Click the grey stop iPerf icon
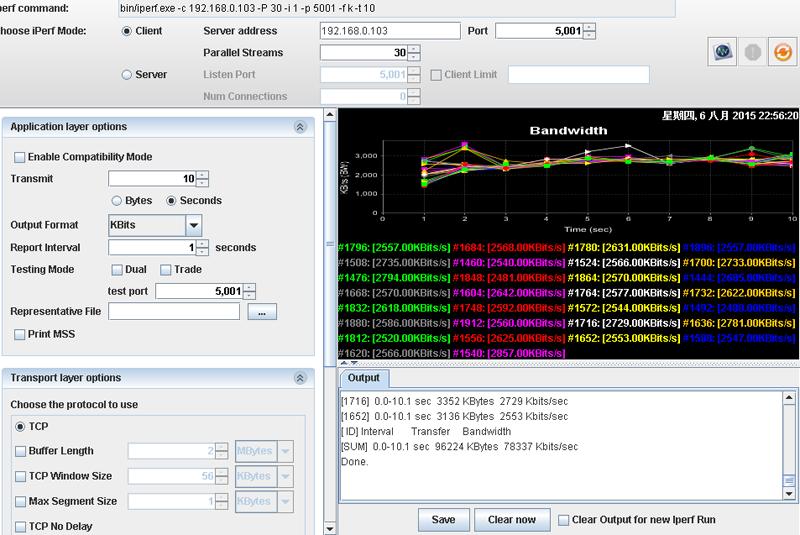The image size is (800, 535). coord(751,53)
